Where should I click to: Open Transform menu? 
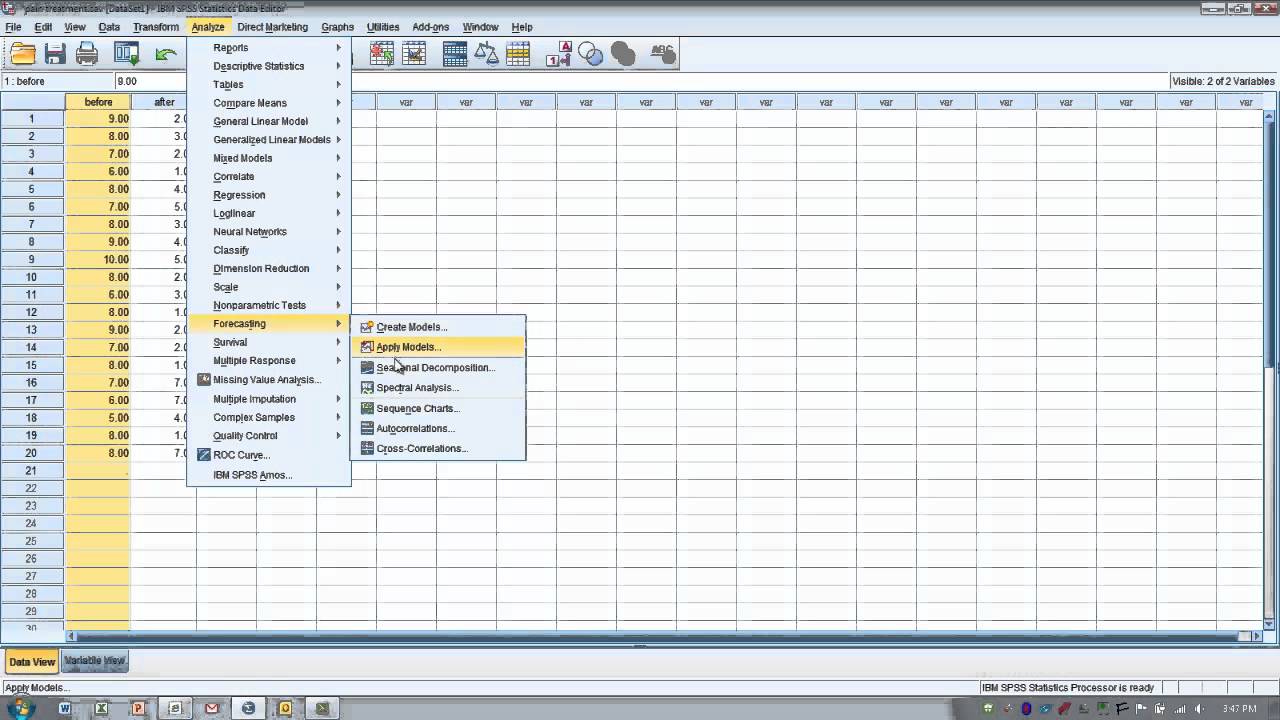(x=155, y=27)
